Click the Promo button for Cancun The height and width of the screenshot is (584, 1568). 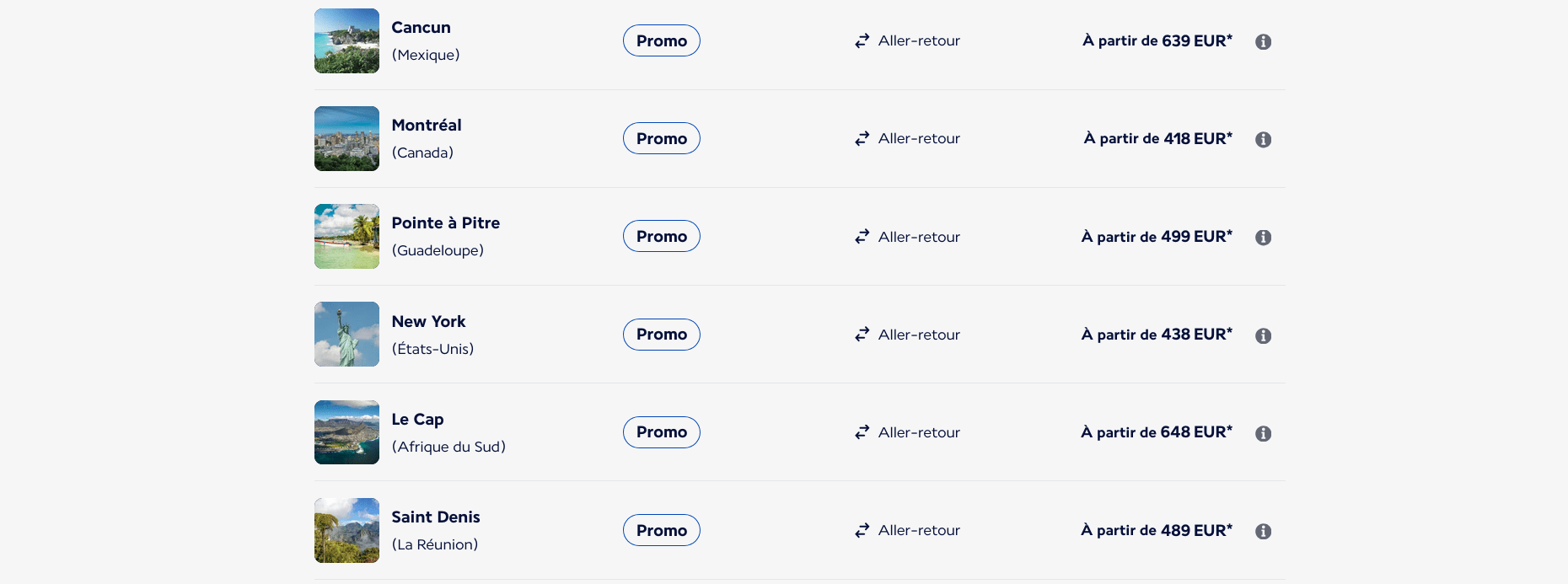coord(662,40)
